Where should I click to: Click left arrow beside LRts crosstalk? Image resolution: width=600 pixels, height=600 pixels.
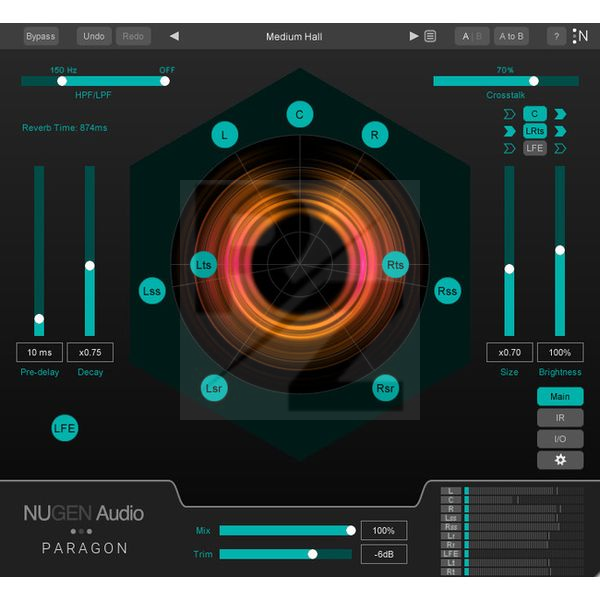click(x=509, y=131)
